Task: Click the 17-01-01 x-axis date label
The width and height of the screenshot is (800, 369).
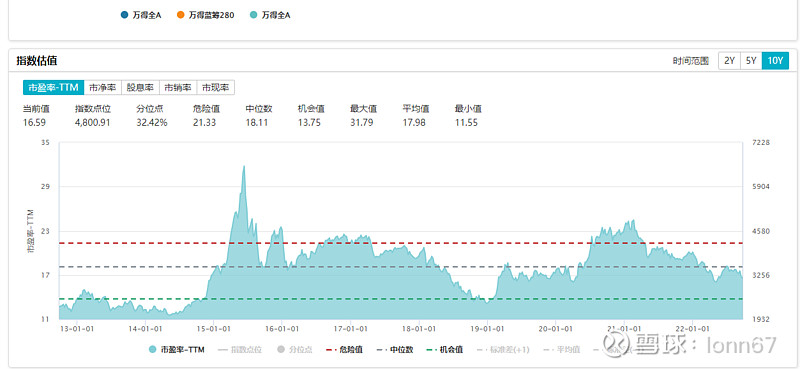Action: [x=351, y=329]
